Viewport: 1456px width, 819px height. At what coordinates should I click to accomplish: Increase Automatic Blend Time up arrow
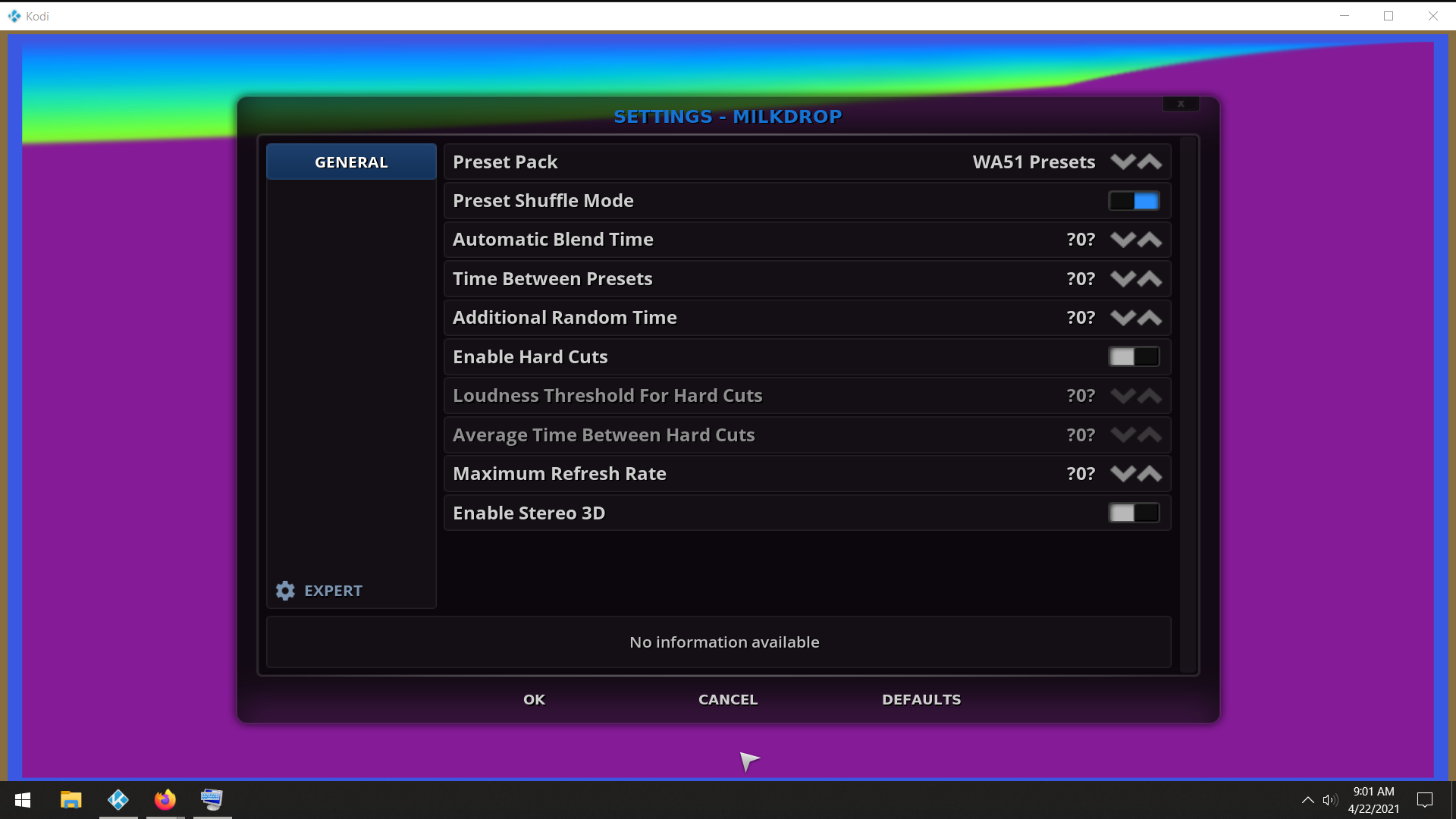1150,240
